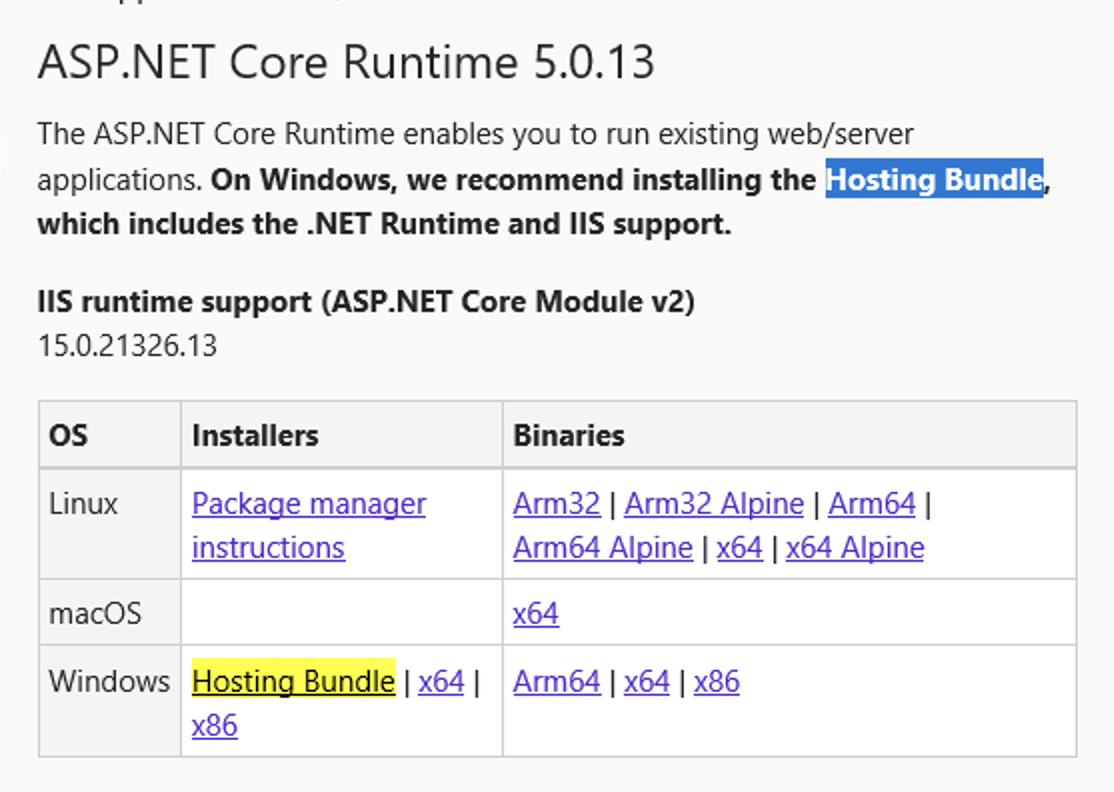Download the Linux x64 Alpine binary
Image resolution: width=1114 pixels, height=792 pixels.
(855, 548)
